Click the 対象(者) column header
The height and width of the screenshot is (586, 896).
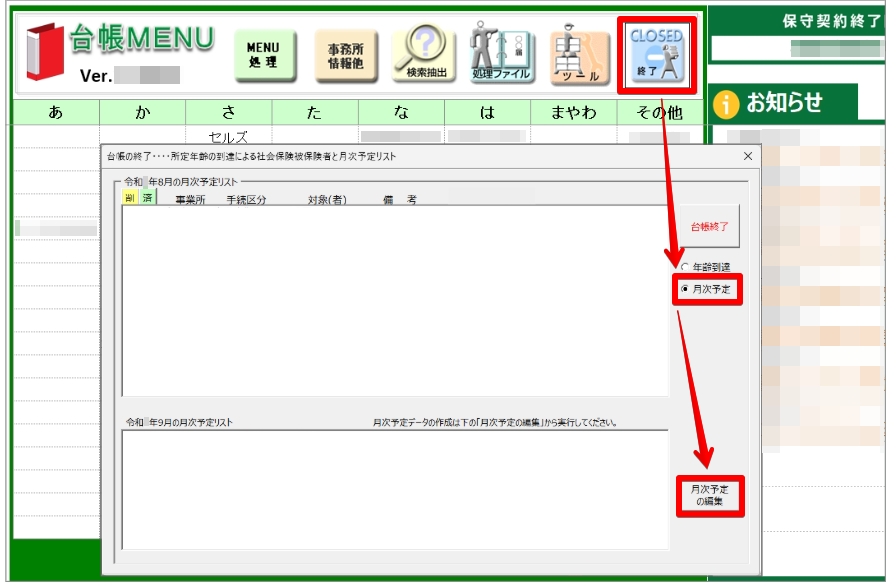(x=327, y=200)
